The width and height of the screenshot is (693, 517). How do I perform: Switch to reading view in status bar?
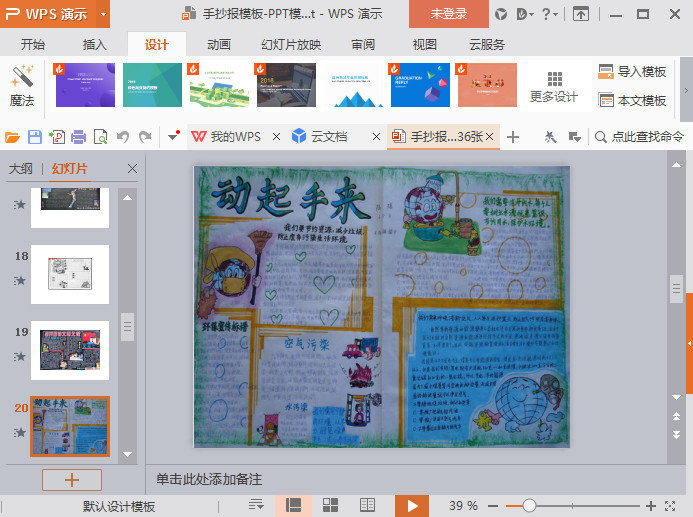367,506
